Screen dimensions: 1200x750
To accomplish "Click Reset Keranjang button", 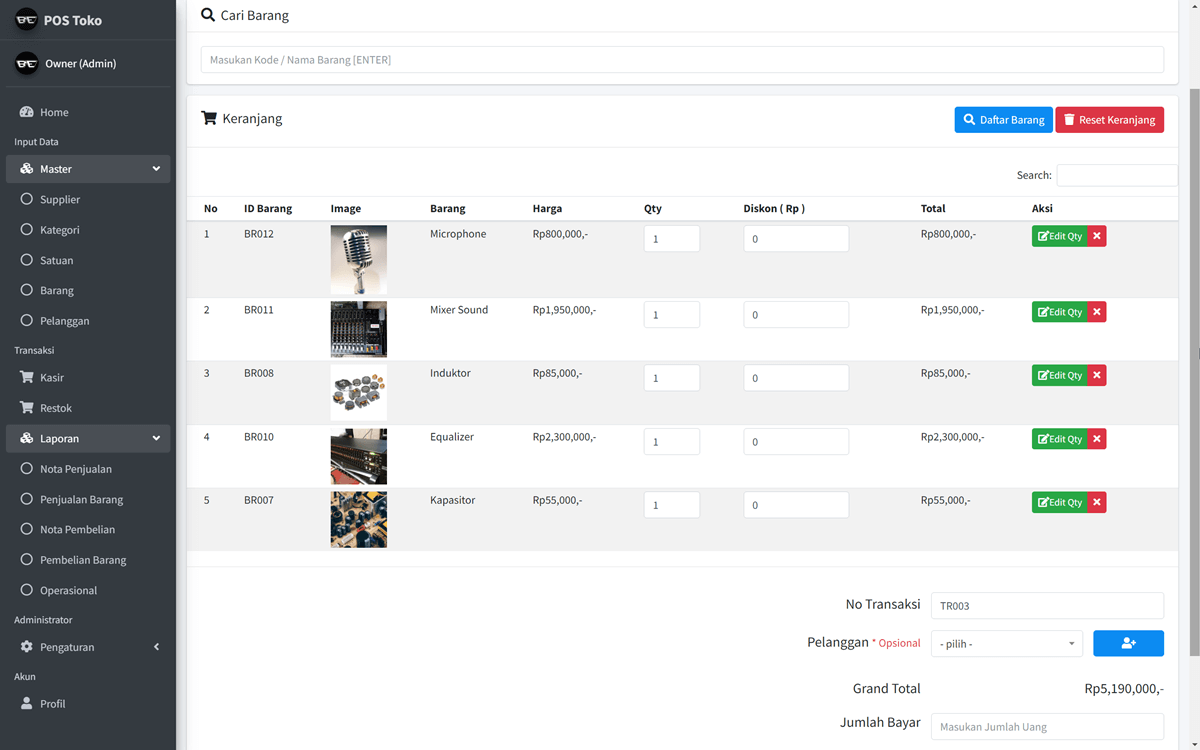I will pos(1109,119).
